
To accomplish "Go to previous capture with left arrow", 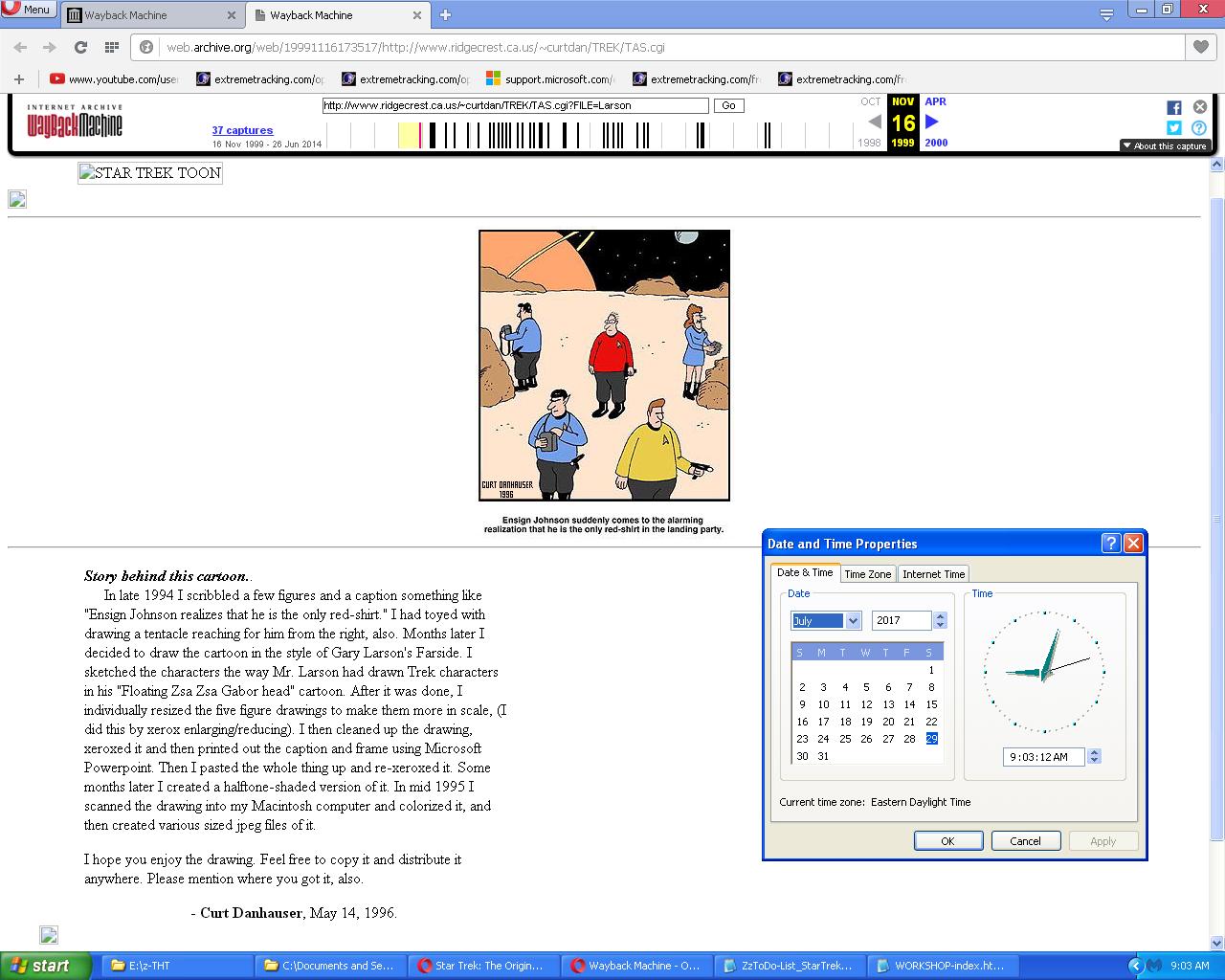I will coord(874,122).
